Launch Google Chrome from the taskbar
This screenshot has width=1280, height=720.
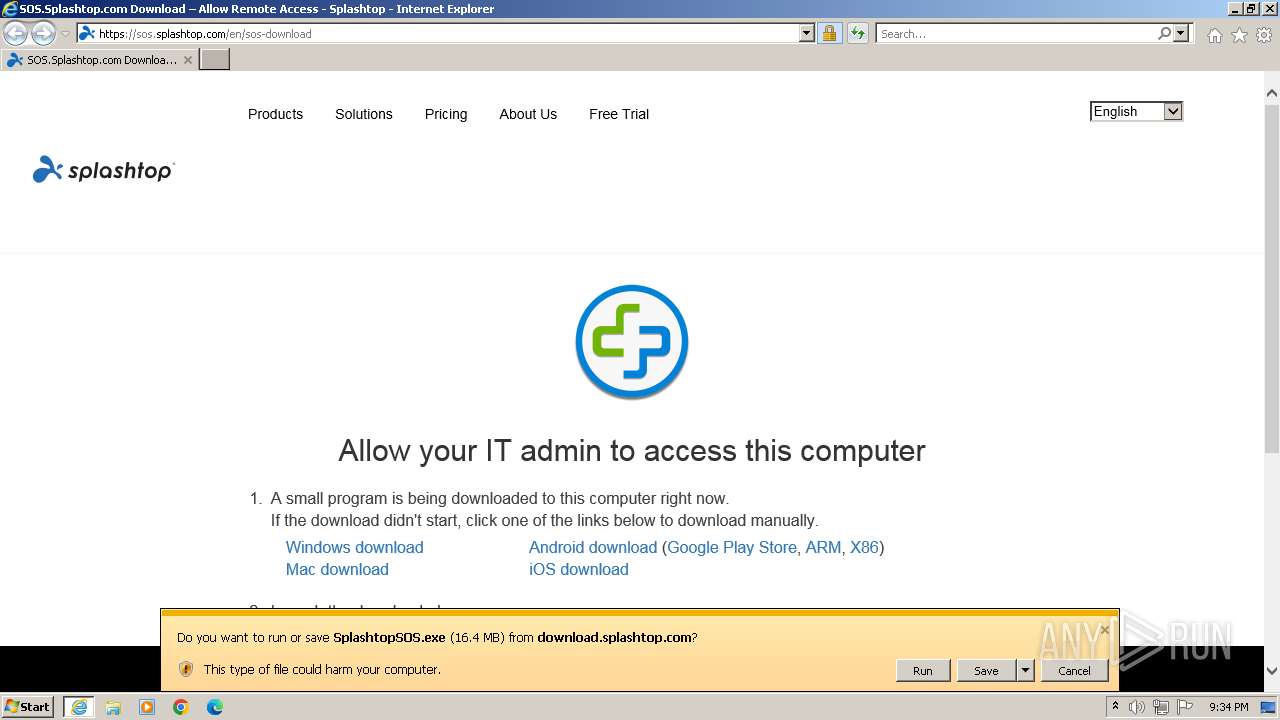tap(181, 707)
